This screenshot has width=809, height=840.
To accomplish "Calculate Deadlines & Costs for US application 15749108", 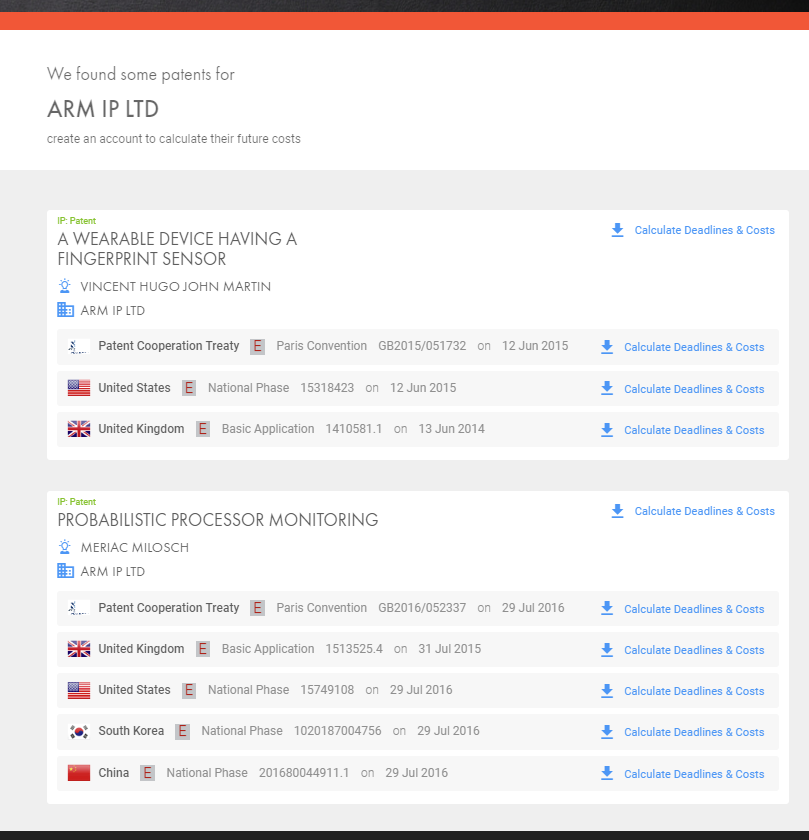I will pos(694,691).
